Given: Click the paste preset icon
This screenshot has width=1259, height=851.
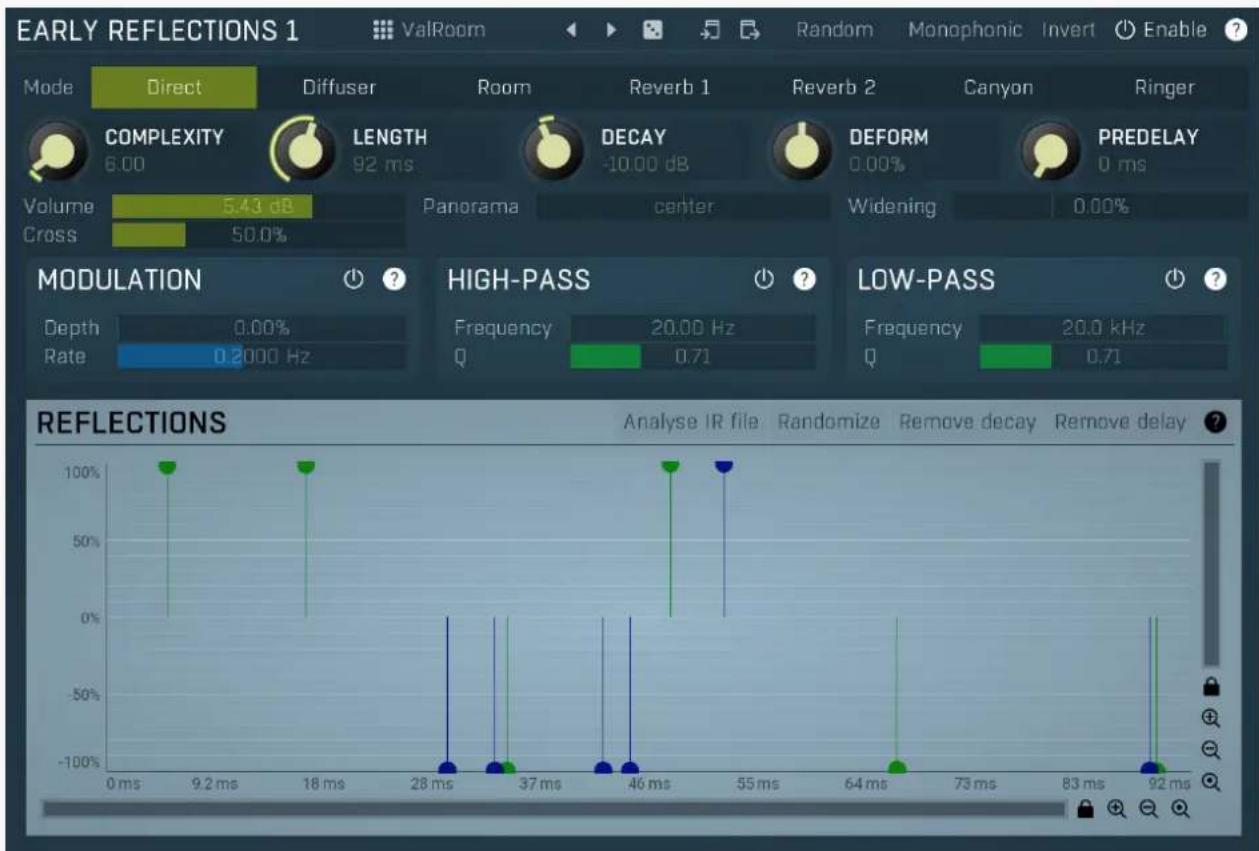Looking at the screenshot, I should [749, 31].
